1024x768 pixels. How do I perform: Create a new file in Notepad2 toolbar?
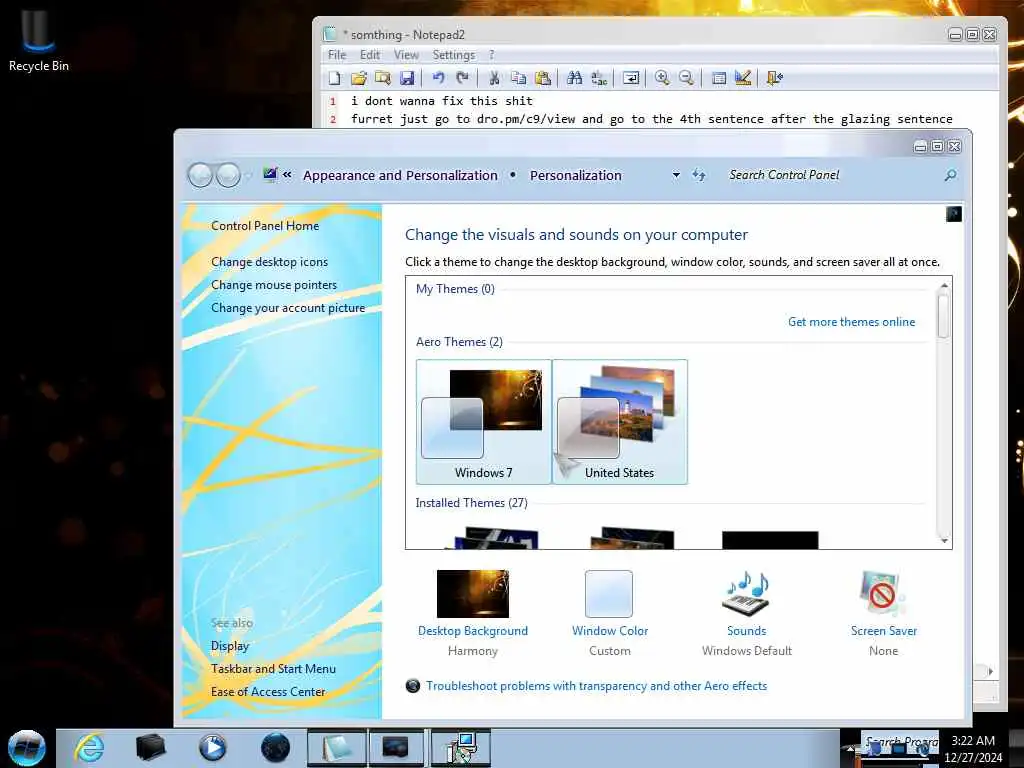pyautogui.click(x=334, y=78)
